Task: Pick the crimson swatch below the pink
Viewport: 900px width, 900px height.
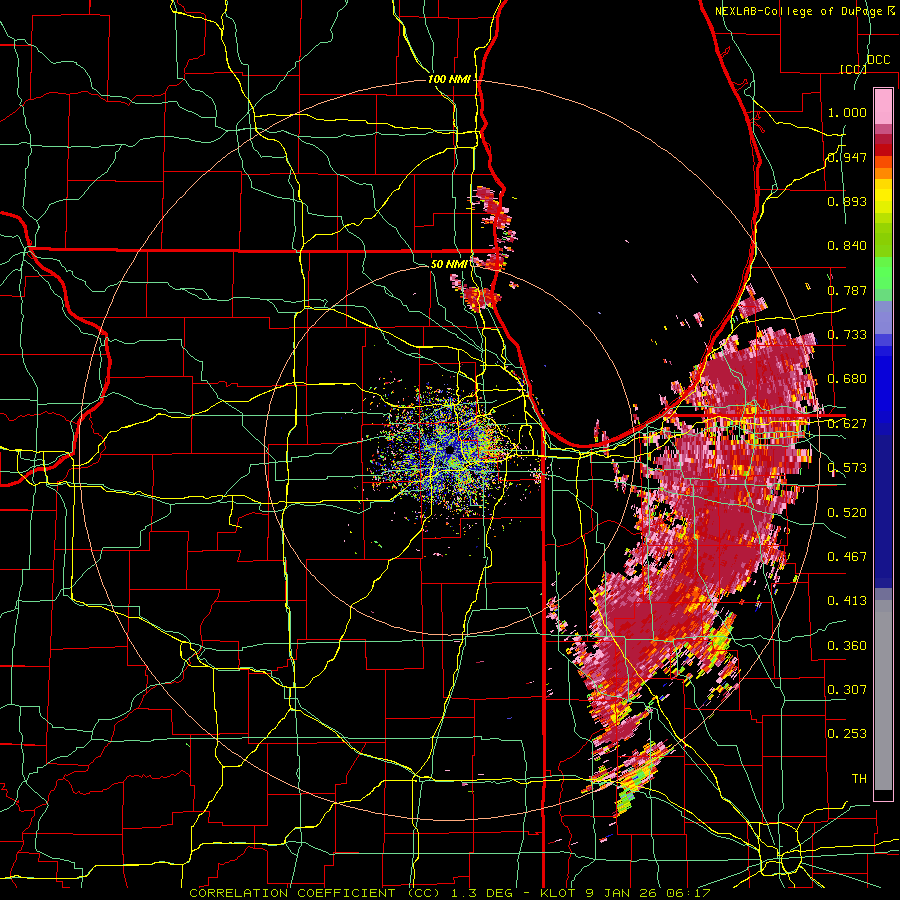Action: click(883, 139)
